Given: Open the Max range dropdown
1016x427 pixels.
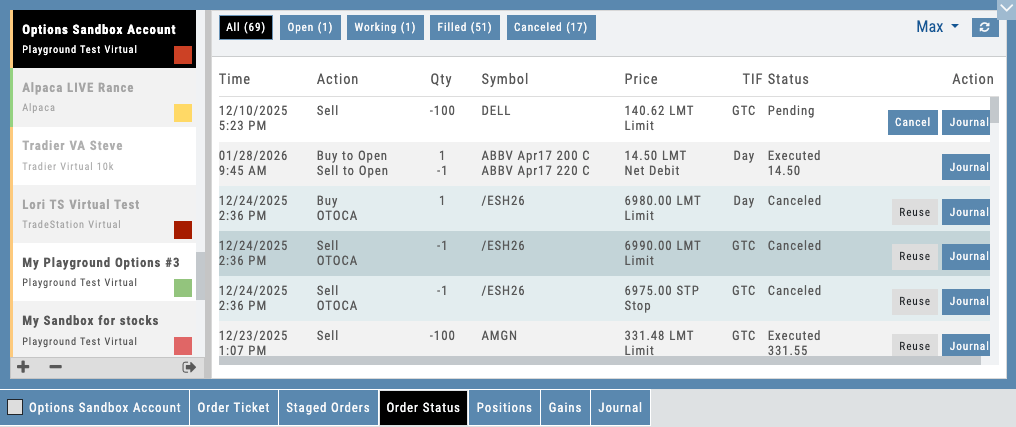Looking at the screenshot, I should point(937,27).
